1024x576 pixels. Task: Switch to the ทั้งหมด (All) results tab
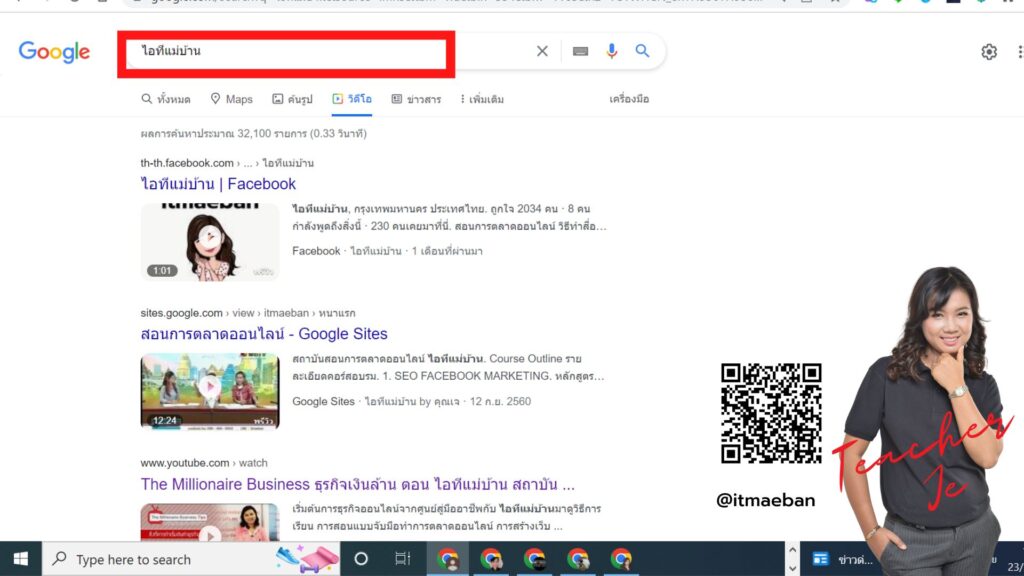click(165, 98)
